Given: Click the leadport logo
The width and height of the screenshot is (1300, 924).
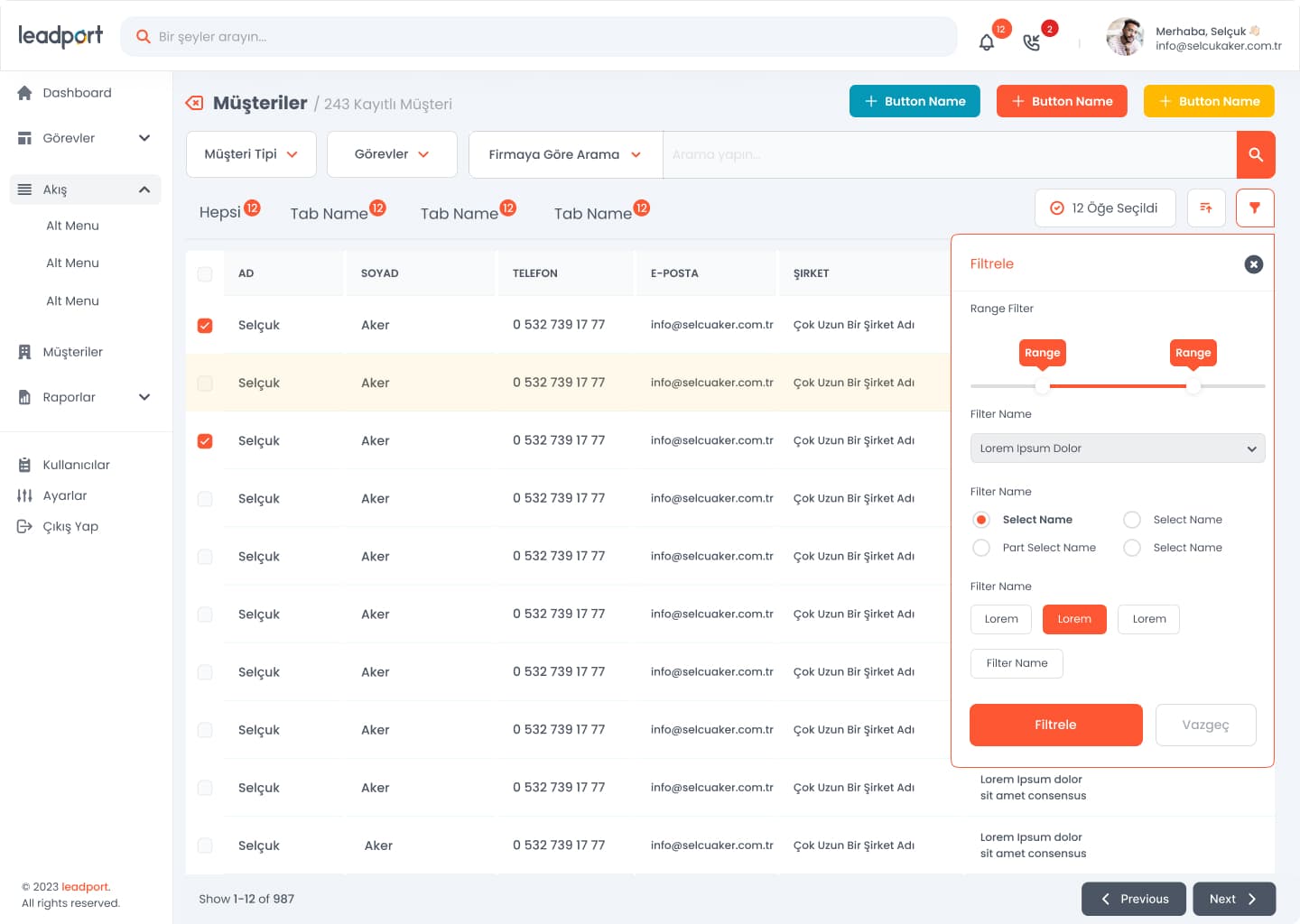Looking at the screenshot, I should tap(60, 36).
